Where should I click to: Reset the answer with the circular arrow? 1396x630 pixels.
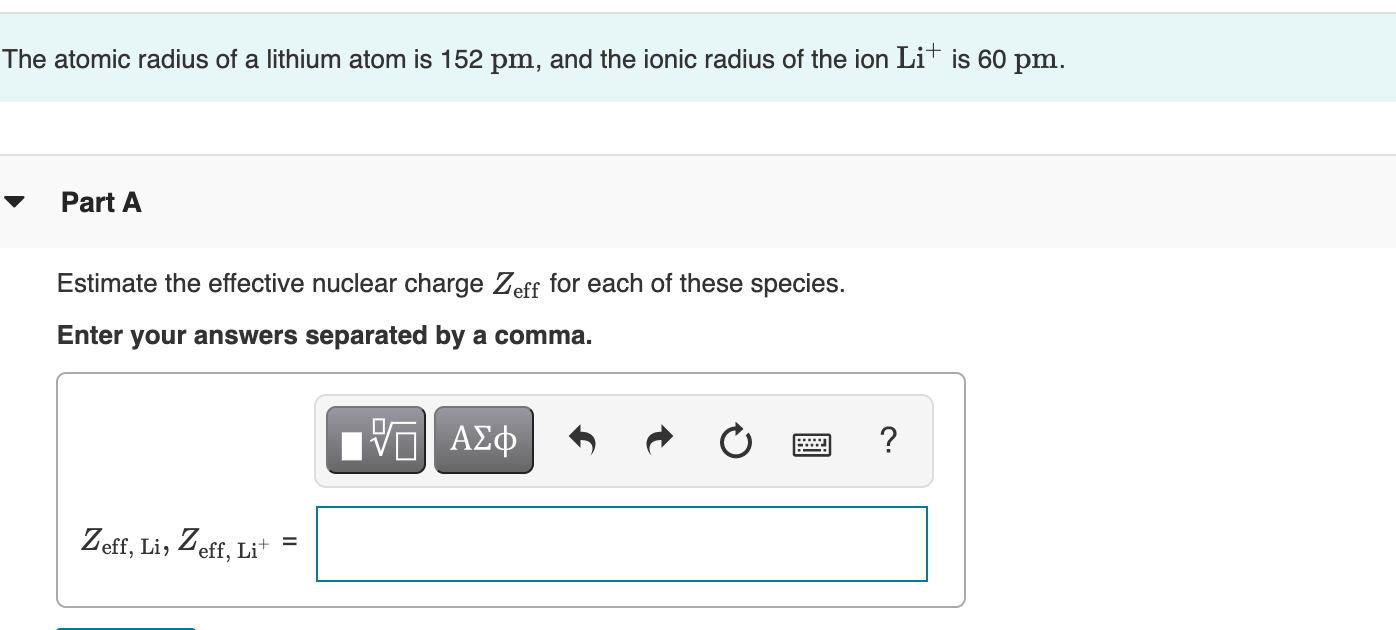pyautogui.click(x=736, y=440)
